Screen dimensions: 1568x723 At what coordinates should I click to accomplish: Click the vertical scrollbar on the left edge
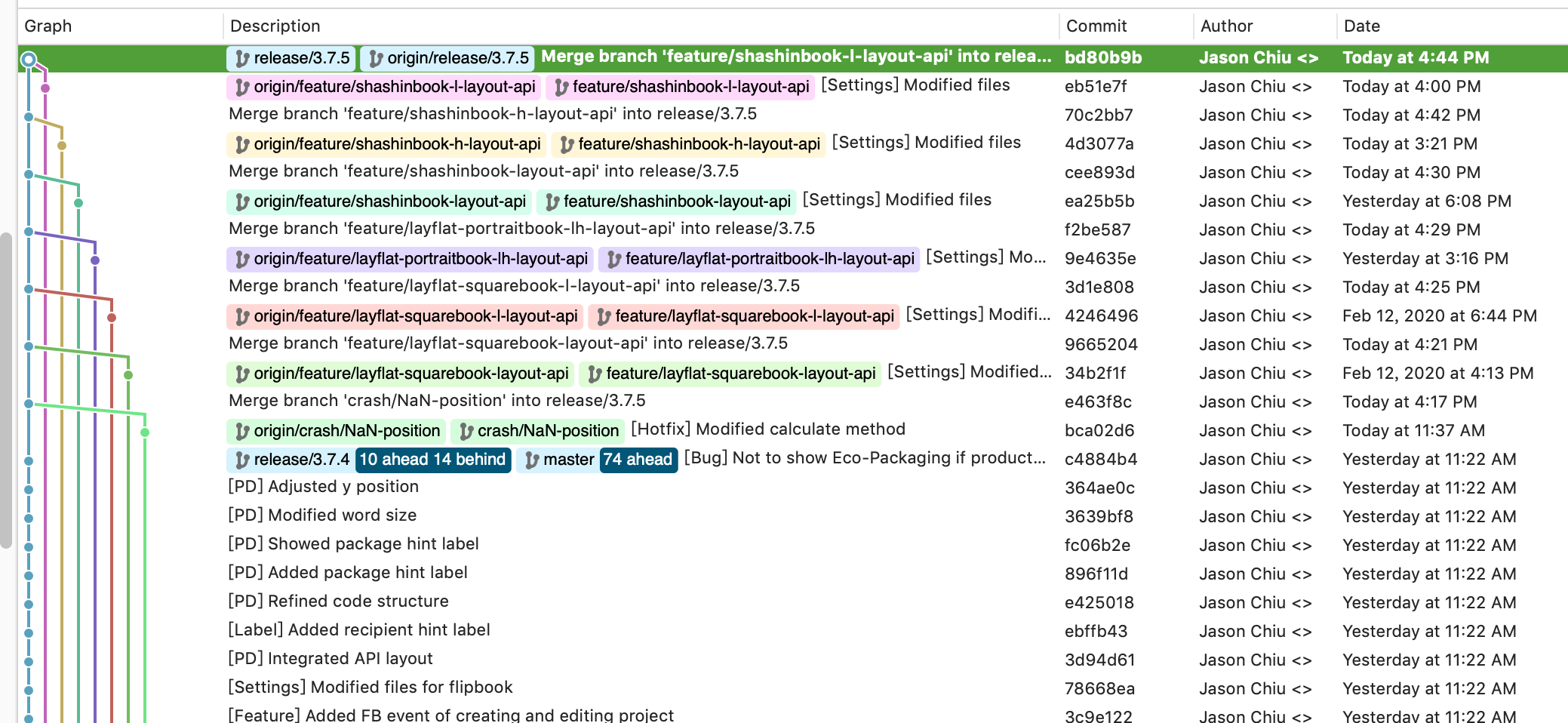coord(6,389)
